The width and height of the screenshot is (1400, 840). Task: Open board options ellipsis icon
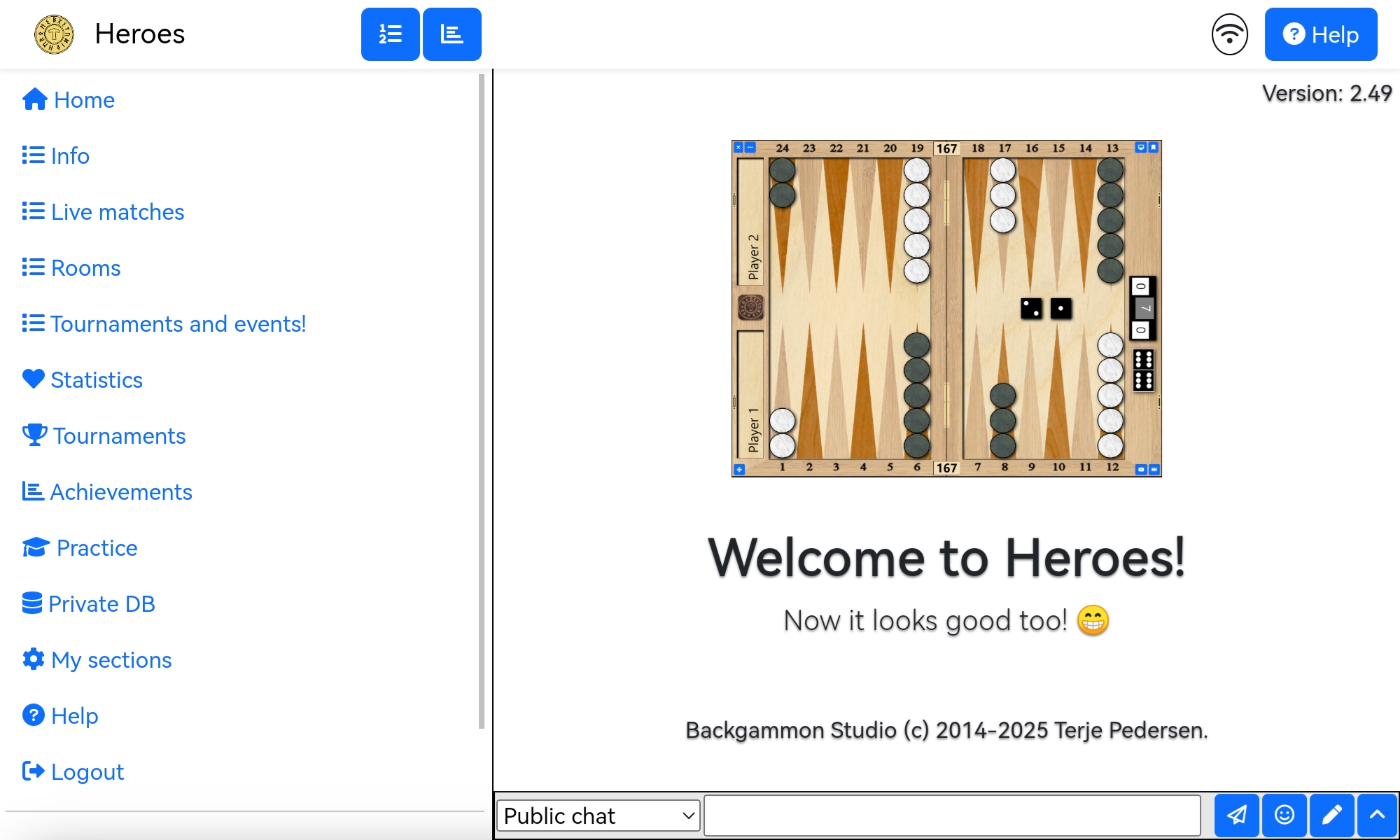tap(750, 148)
